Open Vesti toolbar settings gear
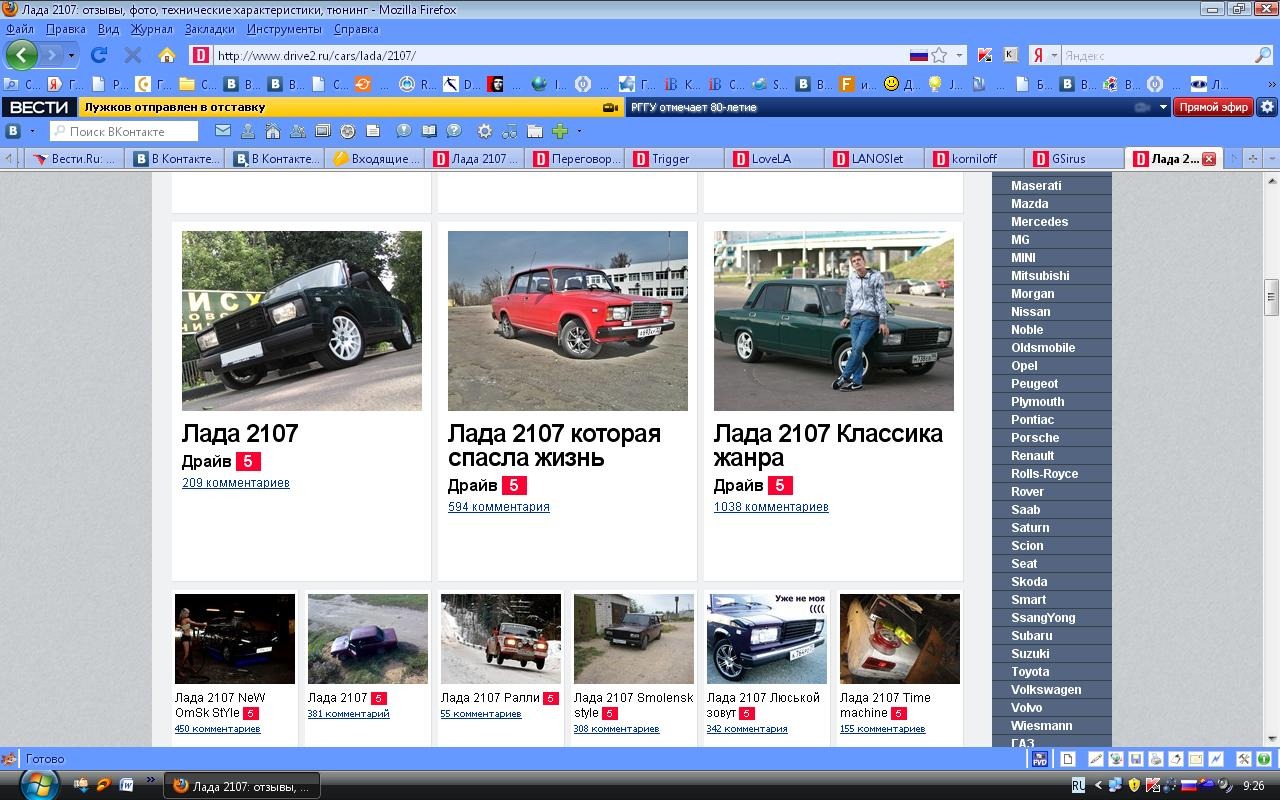 (x=1267, y=107)
